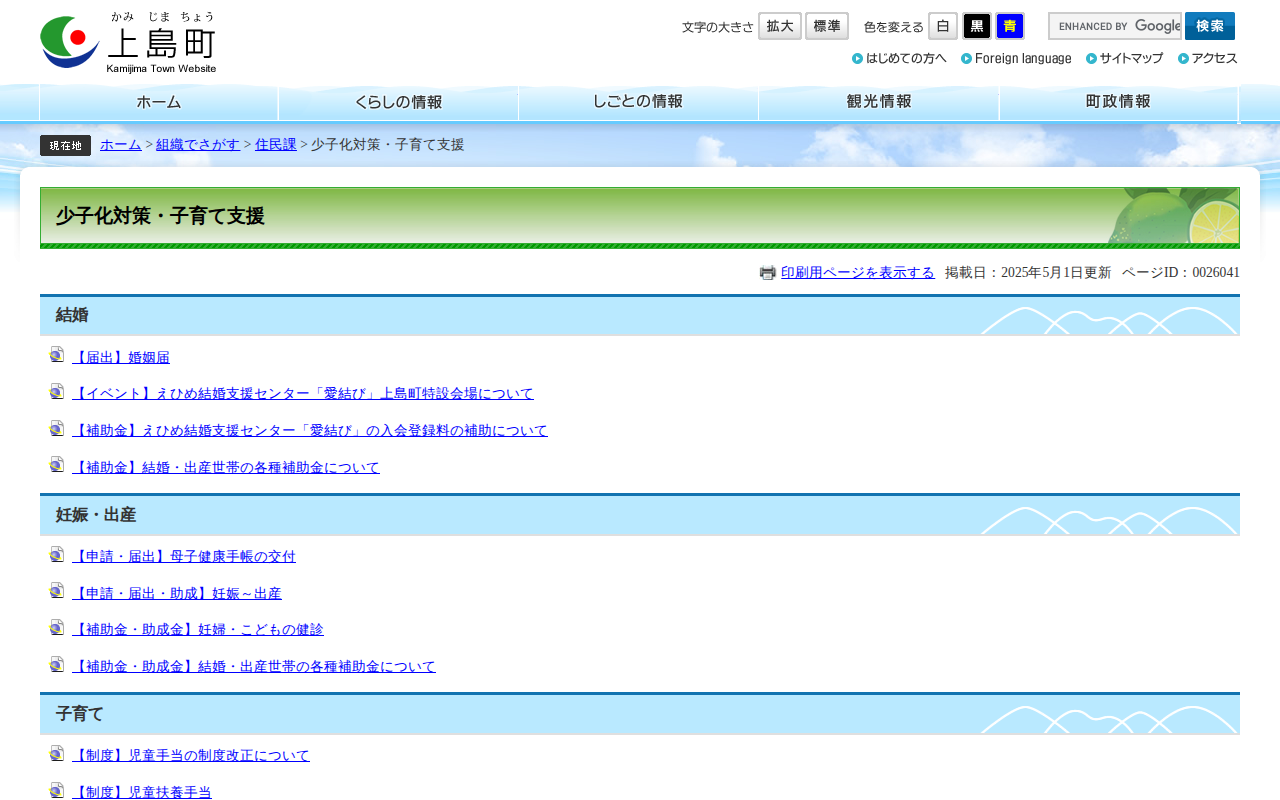Click the Kamijima Town logo
The image size is (1280, 800).
[x=128, y=43]
